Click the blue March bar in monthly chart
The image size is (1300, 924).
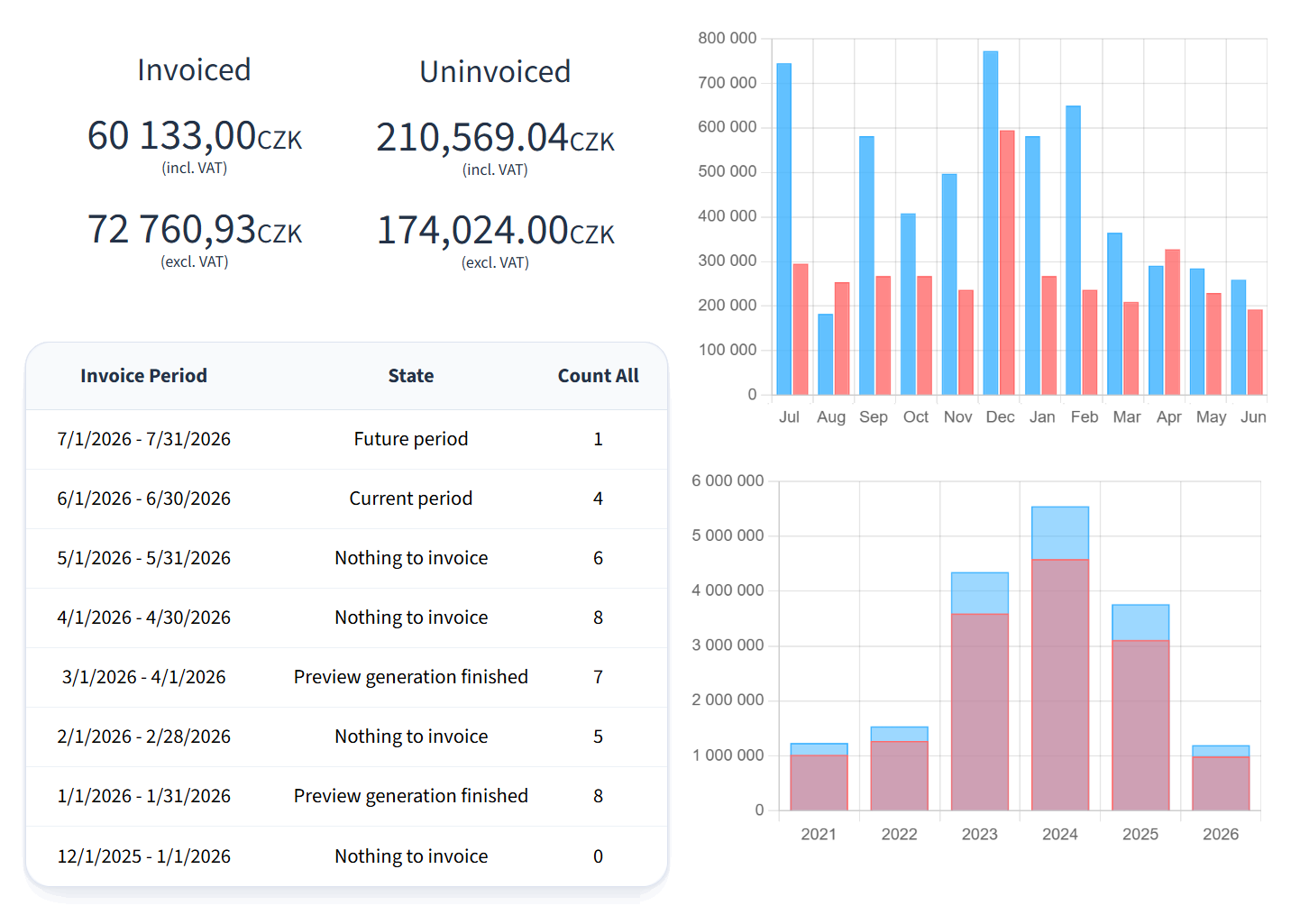1114,314
